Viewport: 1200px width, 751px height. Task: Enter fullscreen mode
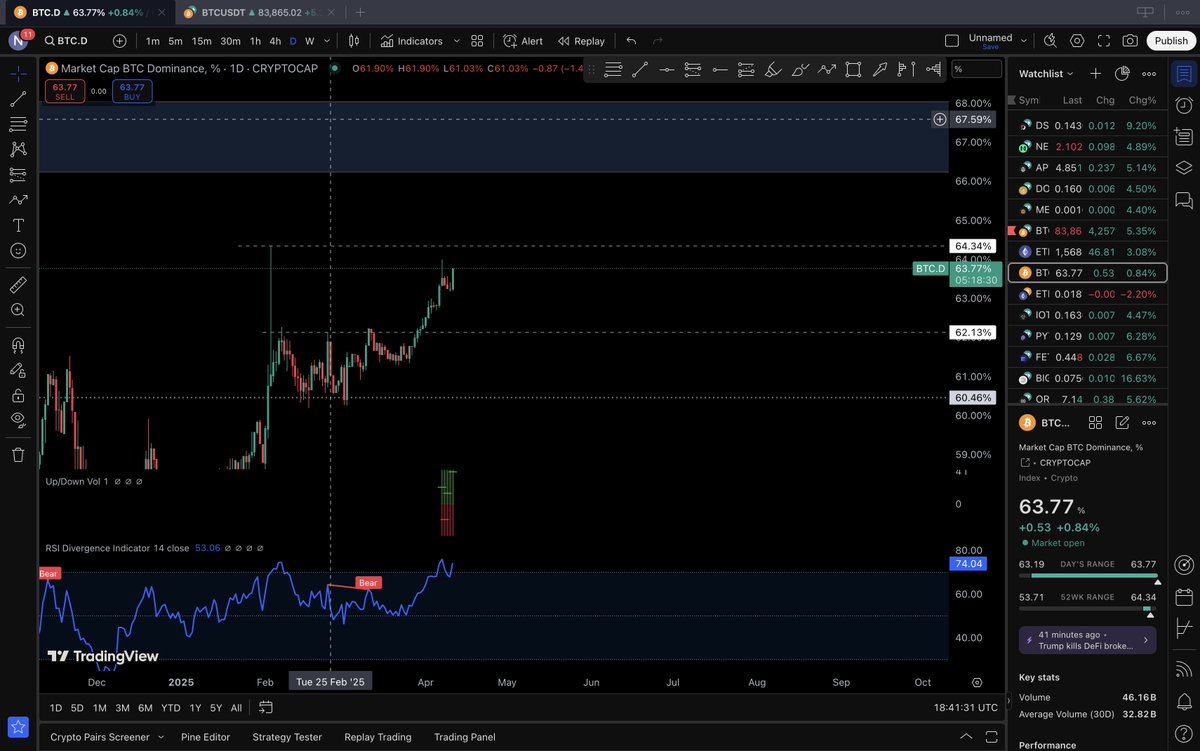coord(1104,41)
